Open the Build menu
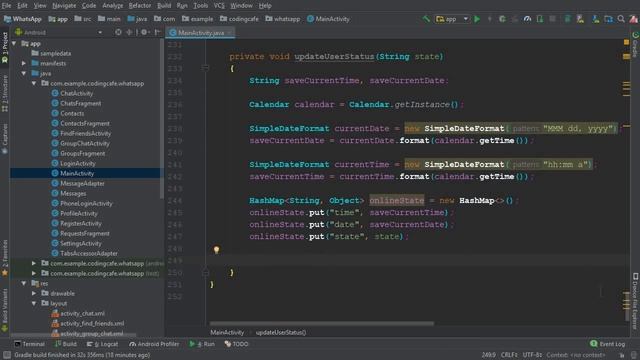 pyautogui.click(x=164, y=6)
